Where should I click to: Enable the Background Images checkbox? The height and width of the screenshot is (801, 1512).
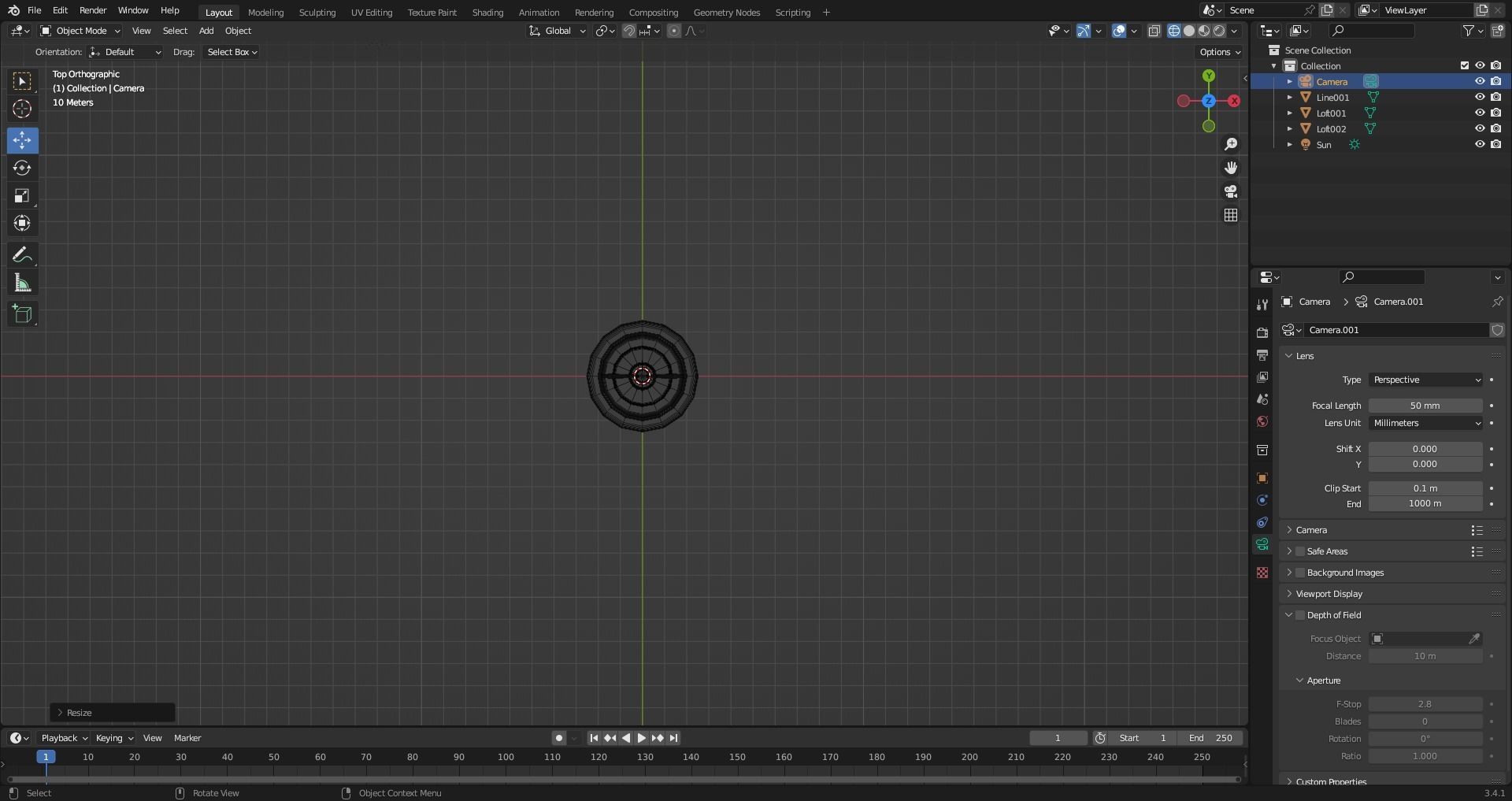tap(1300, 573)
